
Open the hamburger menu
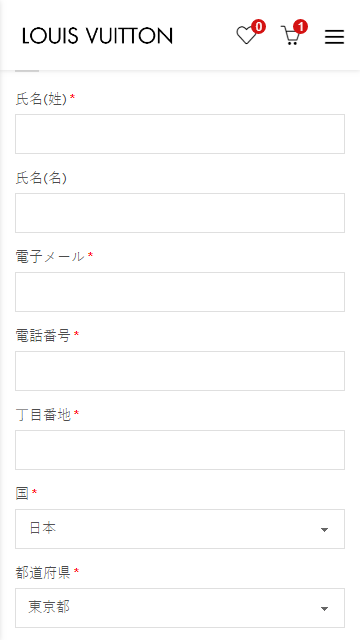334,37
